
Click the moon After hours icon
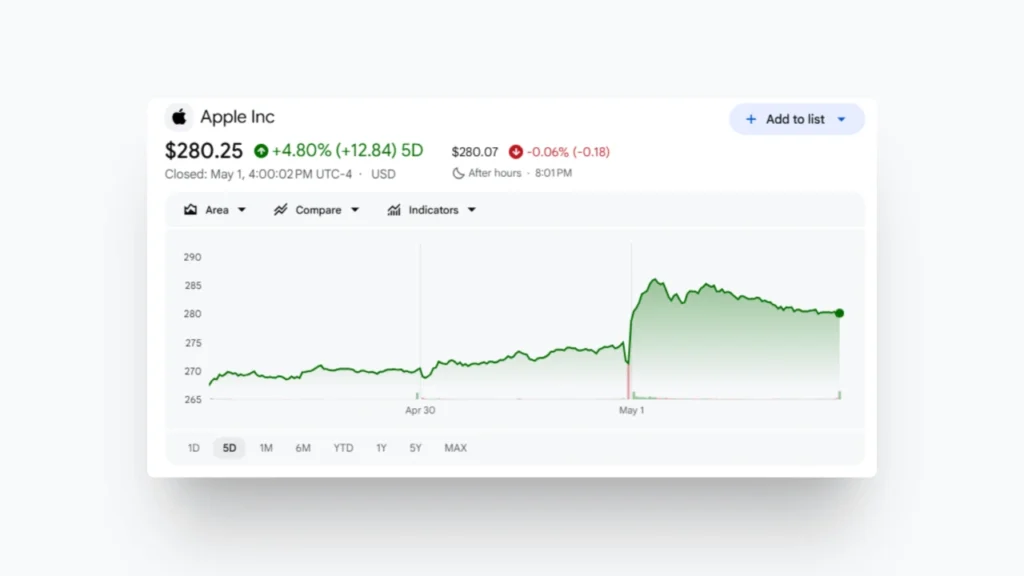458,173
